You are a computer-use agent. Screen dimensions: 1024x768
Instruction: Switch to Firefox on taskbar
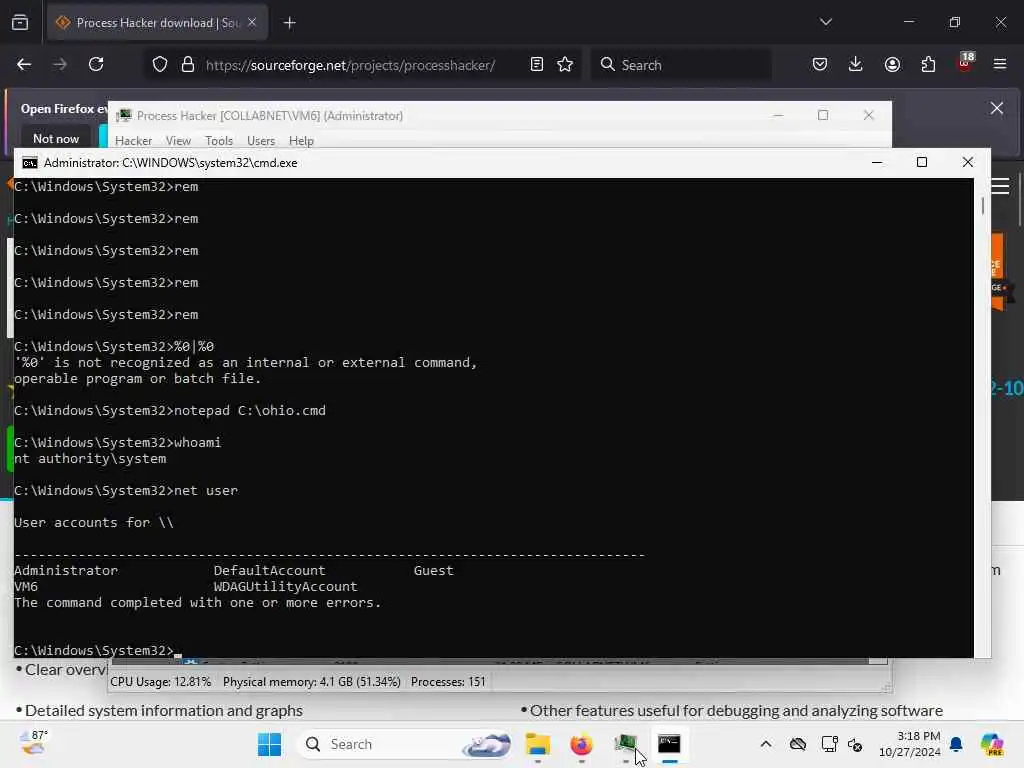pyautogui.click(x=581, y=744)
